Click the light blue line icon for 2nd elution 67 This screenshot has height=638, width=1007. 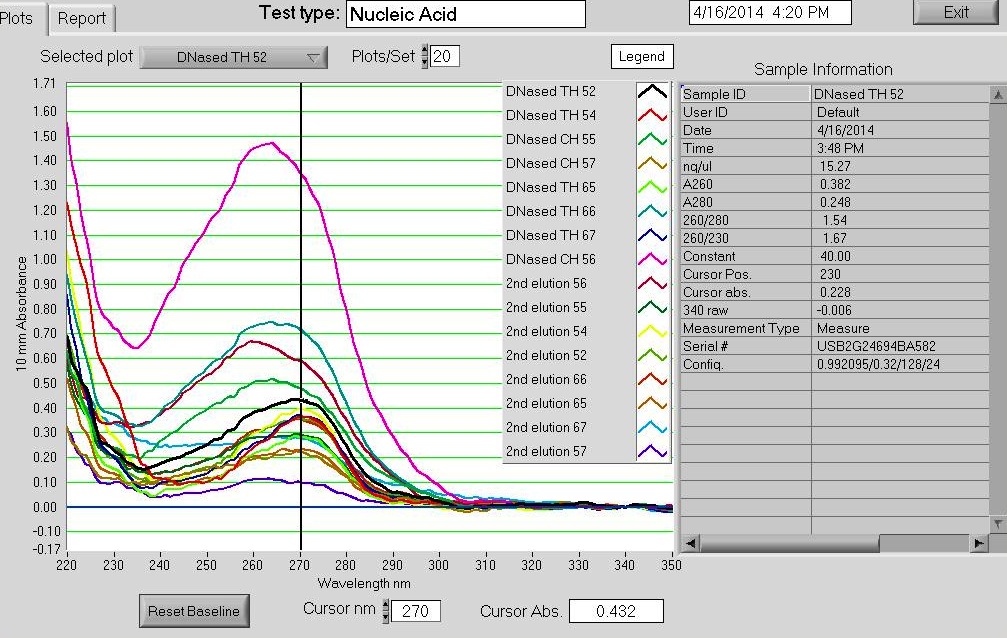(x=651, y=428)
